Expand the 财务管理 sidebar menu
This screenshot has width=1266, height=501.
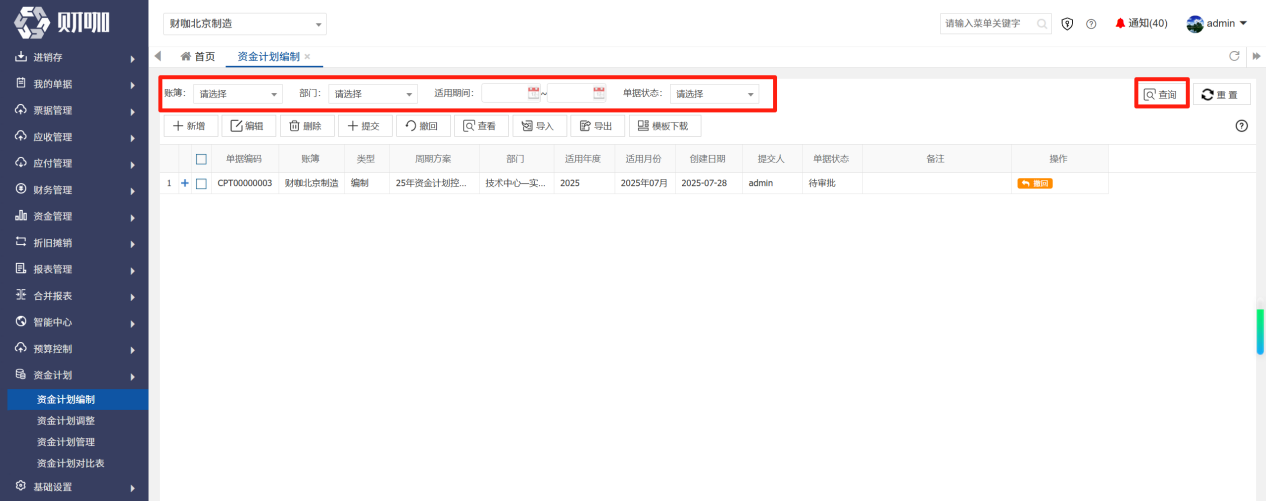[x=74, y=189]
